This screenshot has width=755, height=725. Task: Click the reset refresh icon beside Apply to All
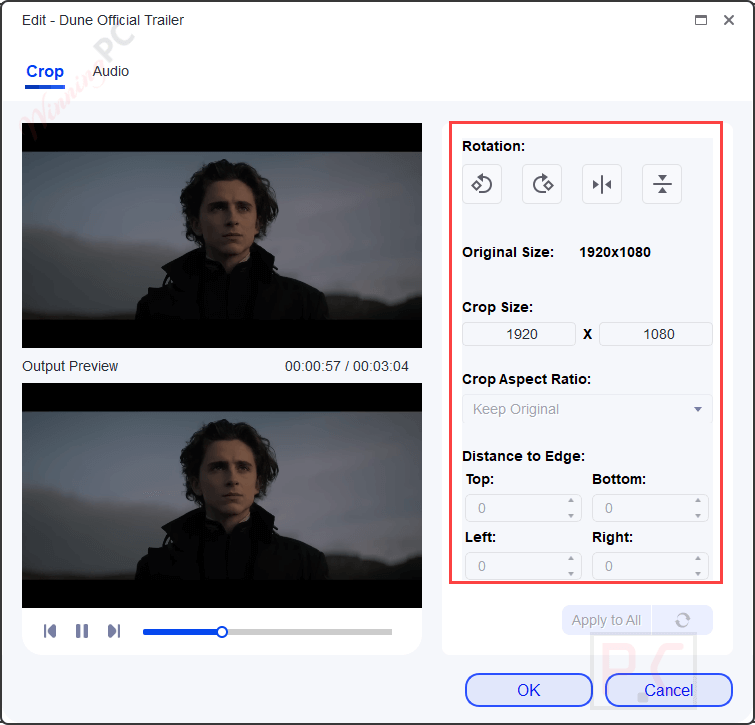[x=682, y=620]
